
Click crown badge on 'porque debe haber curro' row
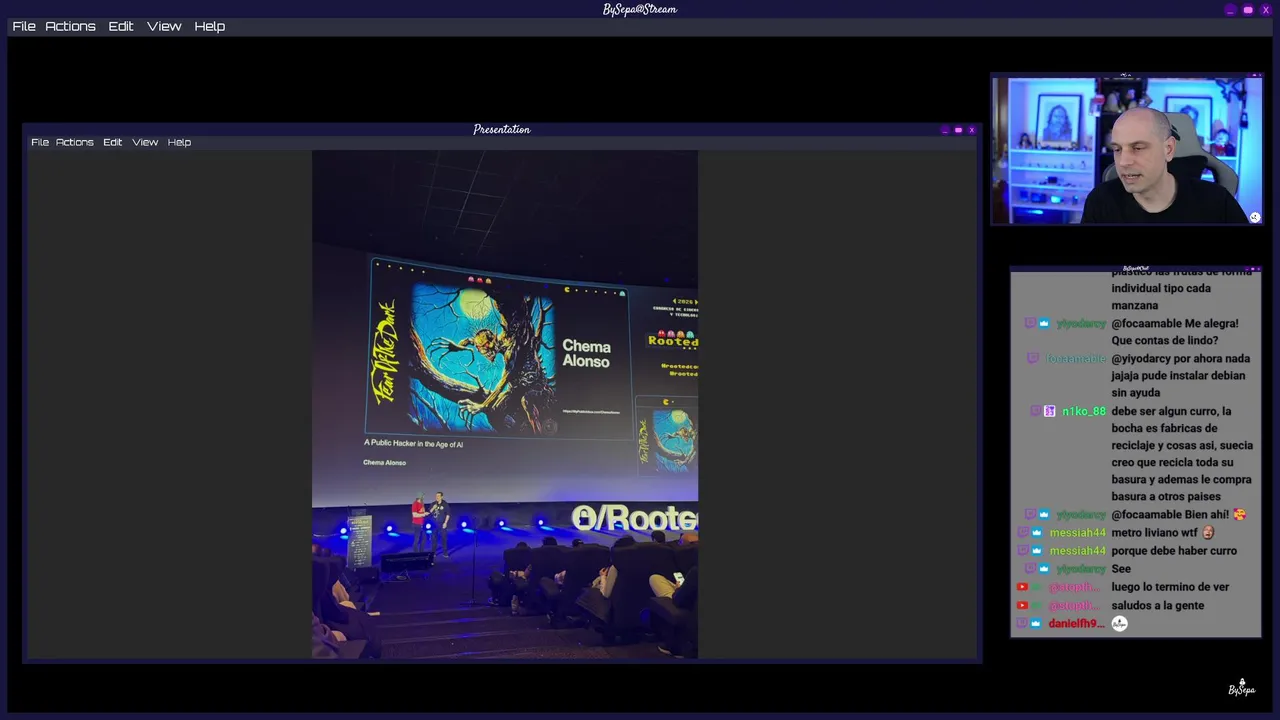[1037, 551]
